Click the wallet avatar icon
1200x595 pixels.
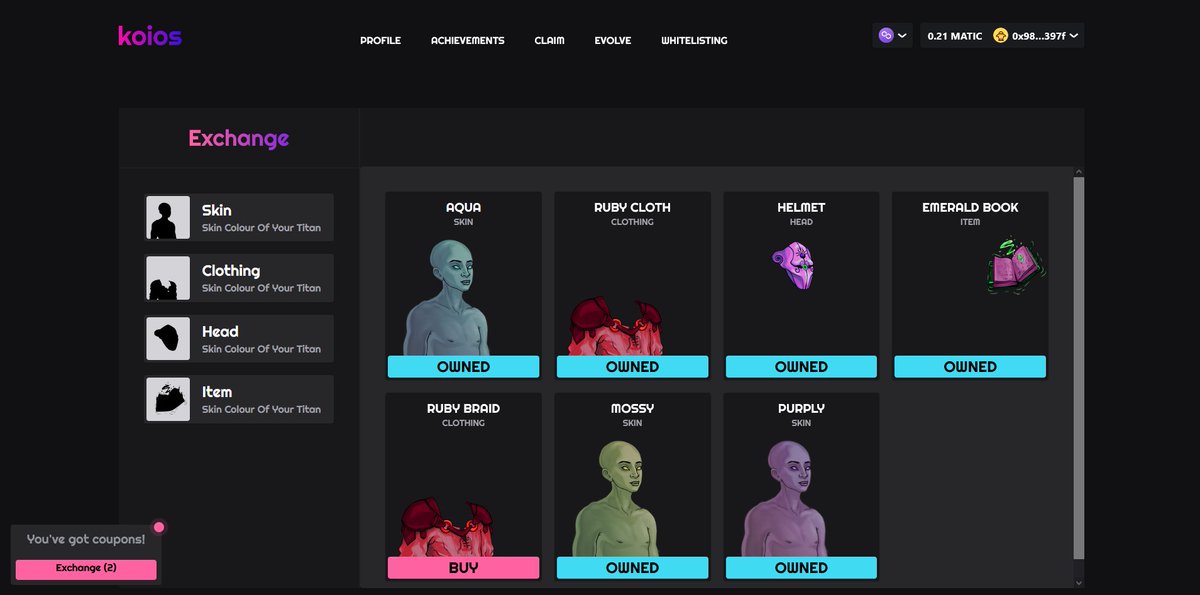coord(1000,36)
